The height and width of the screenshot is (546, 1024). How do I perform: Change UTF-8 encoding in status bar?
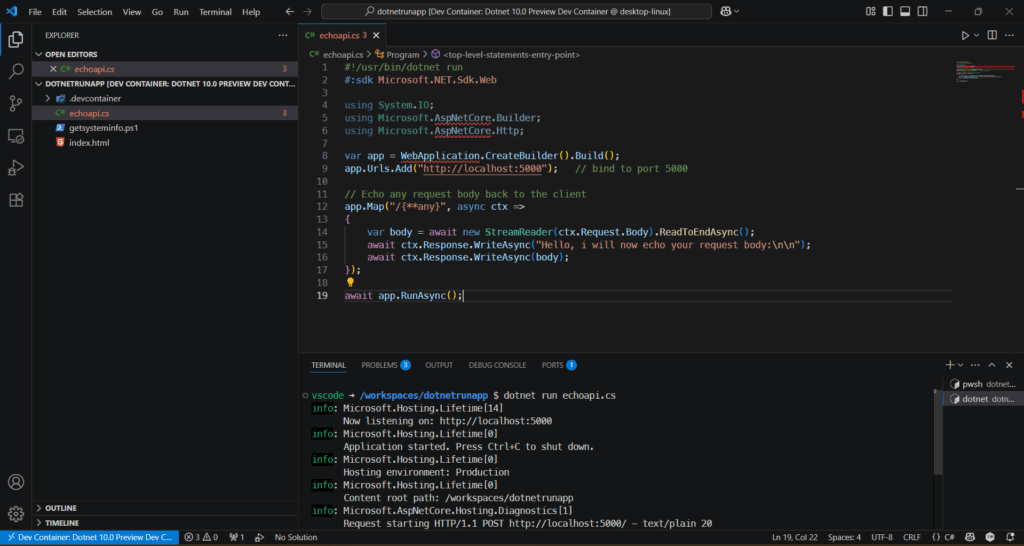(x=882, y=538)
